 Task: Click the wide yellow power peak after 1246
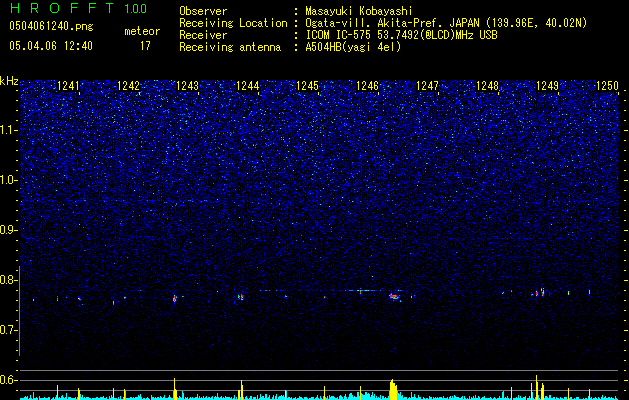coord(394,390)
